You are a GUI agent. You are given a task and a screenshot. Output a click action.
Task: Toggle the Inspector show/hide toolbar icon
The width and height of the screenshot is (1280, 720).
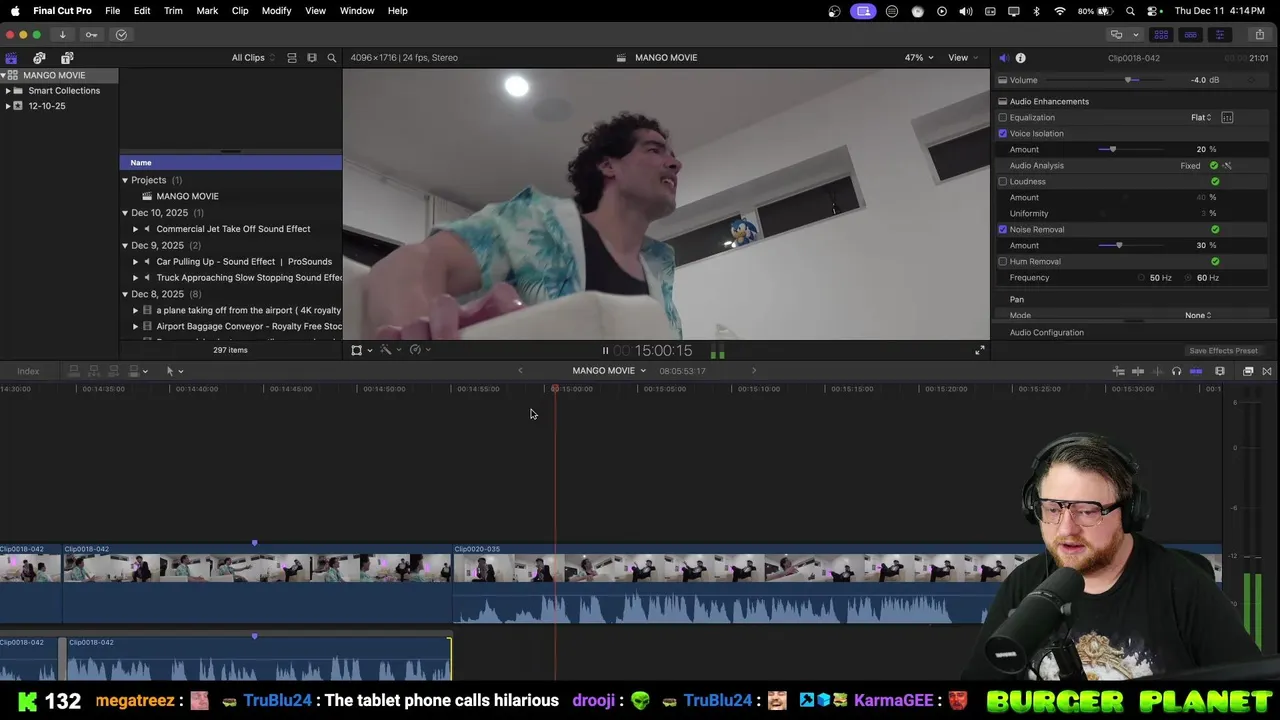tap(1219, 35)
